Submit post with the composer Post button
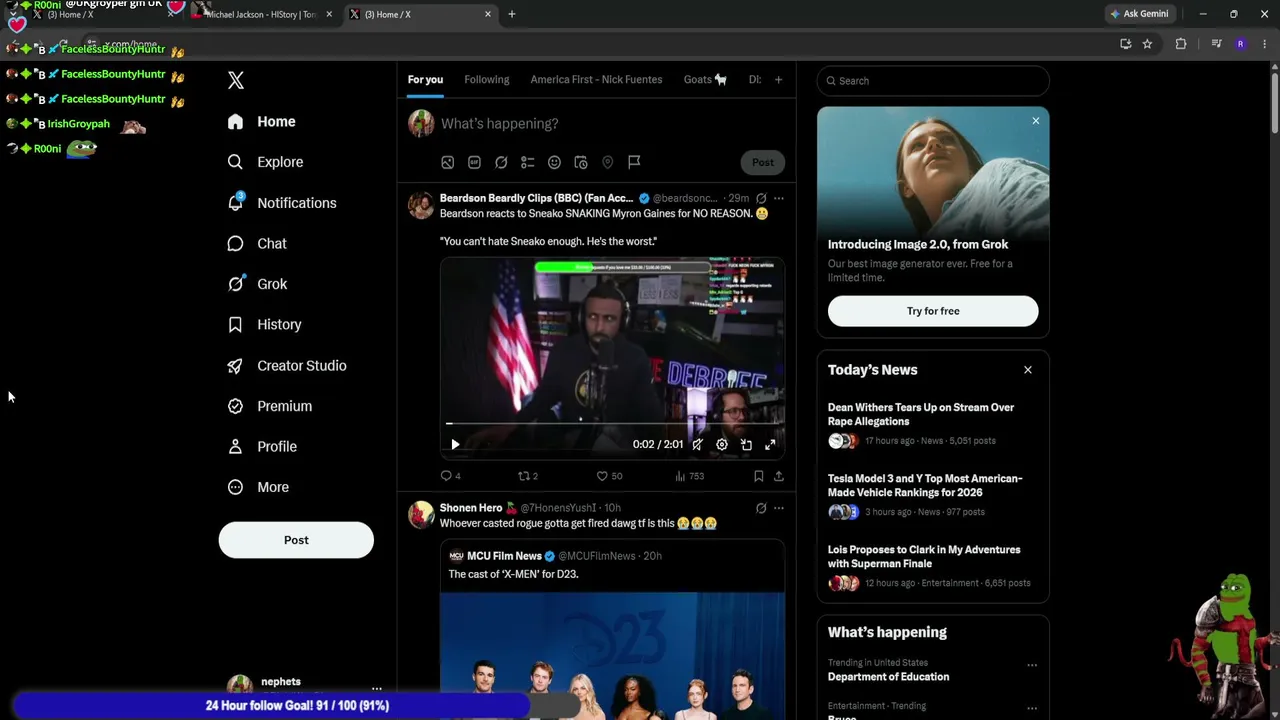The height and width of the screenshot is (720, 1280). pos(763,162)
